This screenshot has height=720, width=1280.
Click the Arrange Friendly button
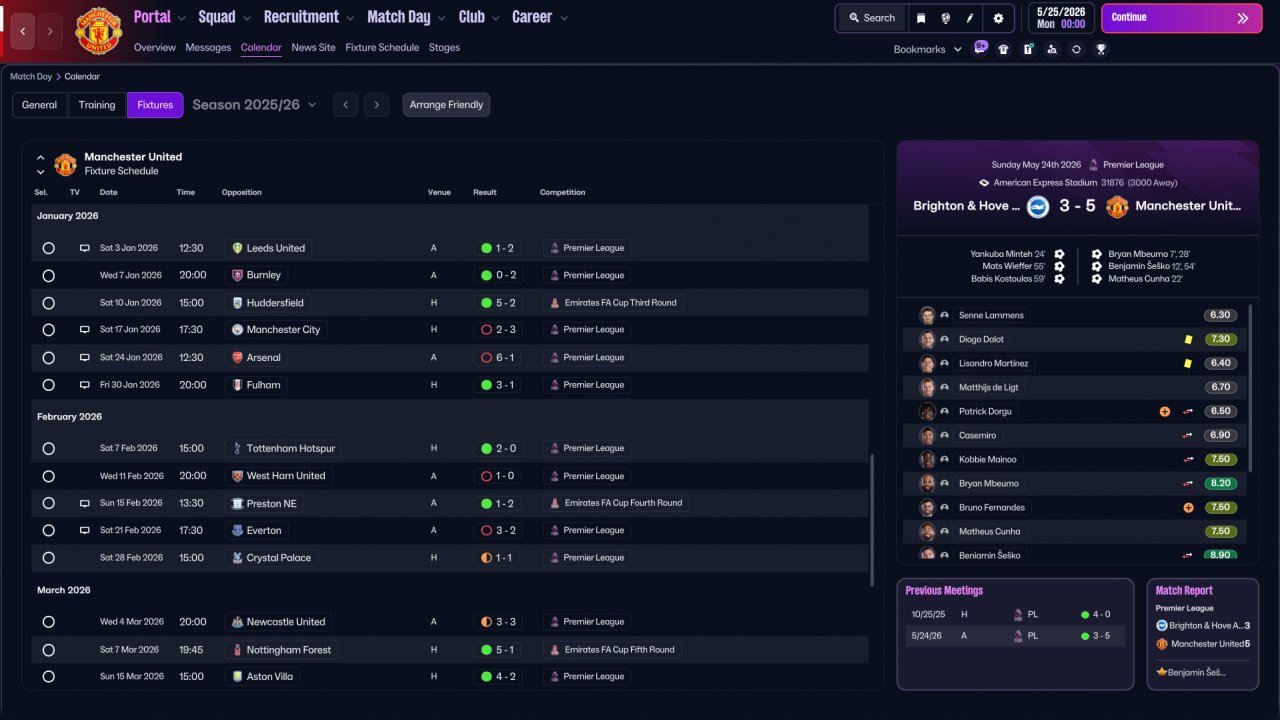click(x=446, y=105)
